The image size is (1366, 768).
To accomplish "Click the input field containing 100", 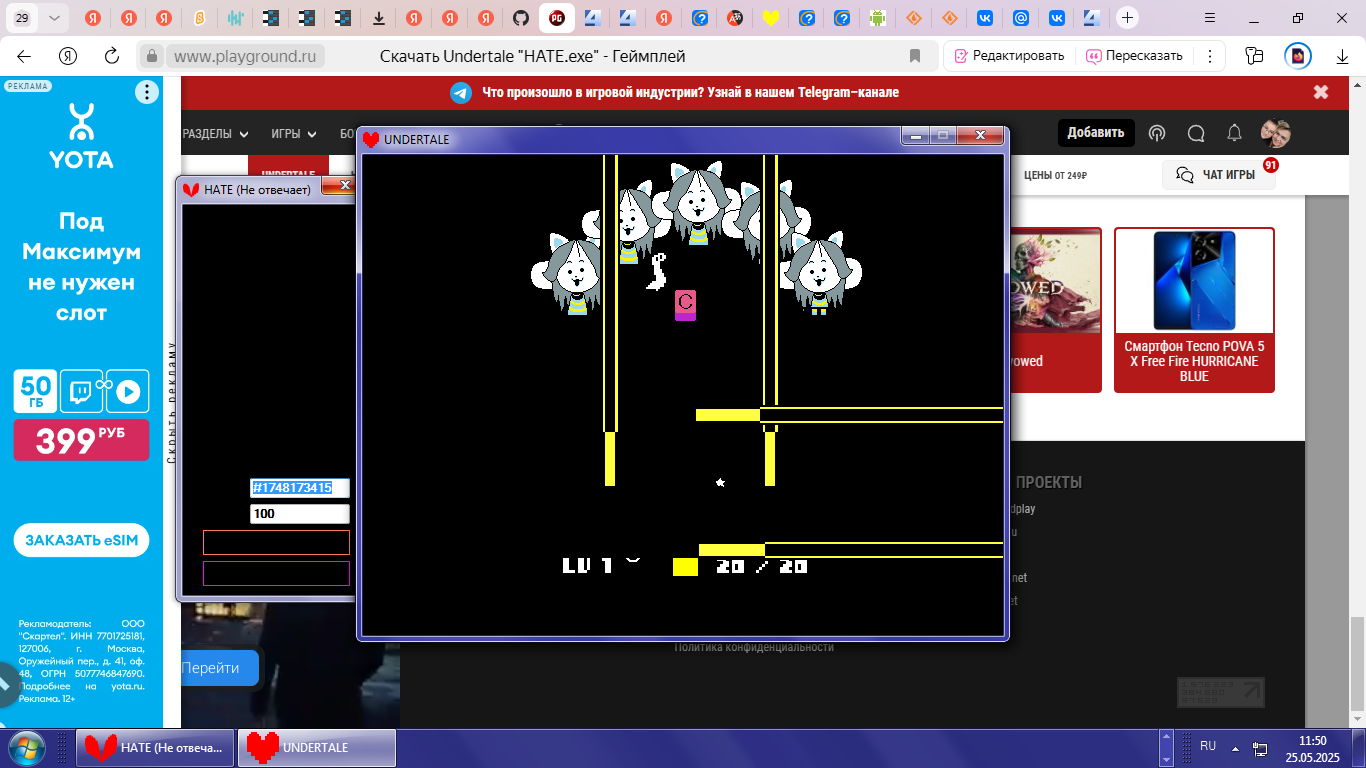I will coord(299,514).
